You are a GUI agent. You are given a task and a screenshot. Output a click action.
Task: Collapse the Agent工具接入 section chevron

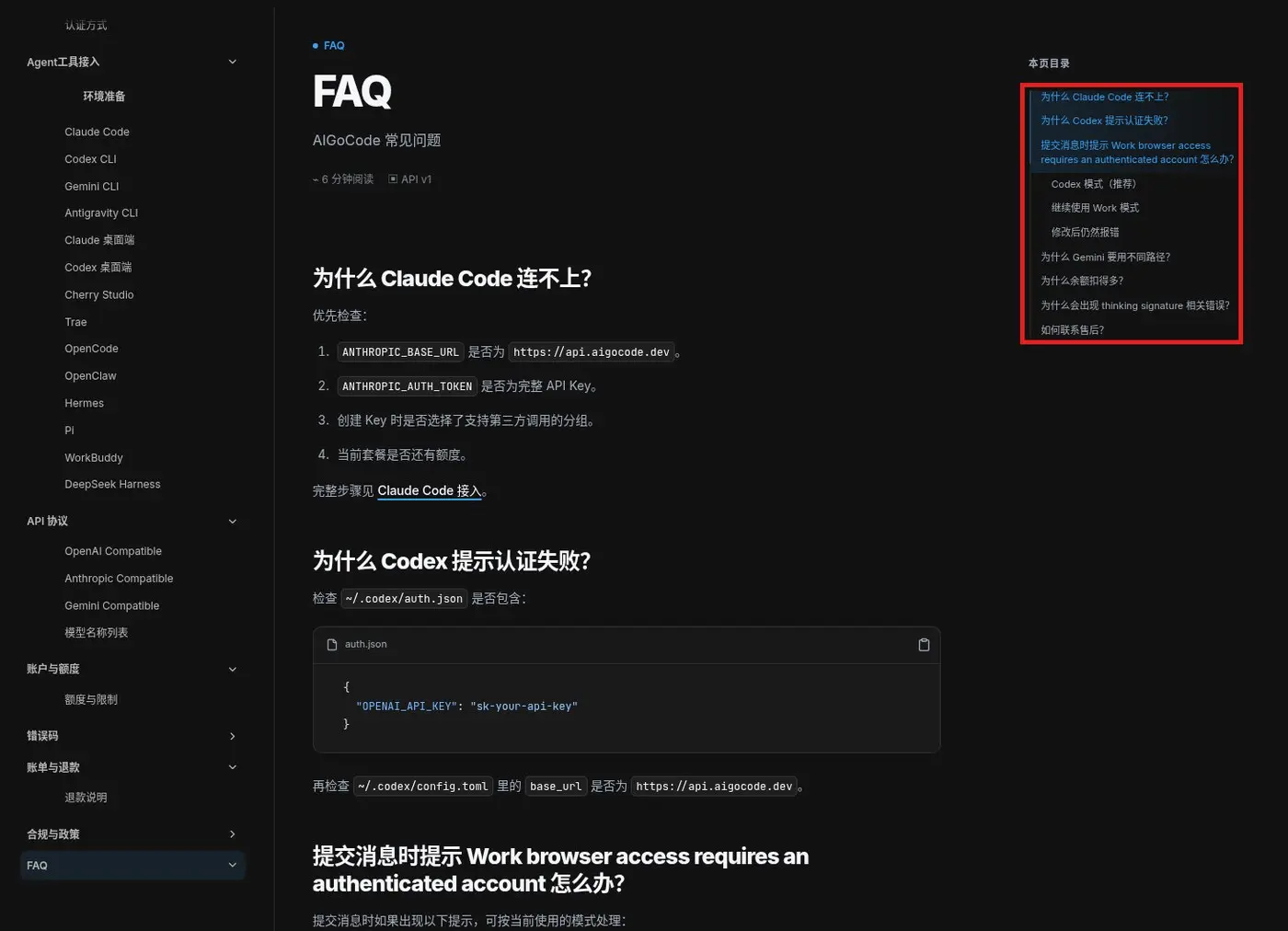(x=232, y=62)
